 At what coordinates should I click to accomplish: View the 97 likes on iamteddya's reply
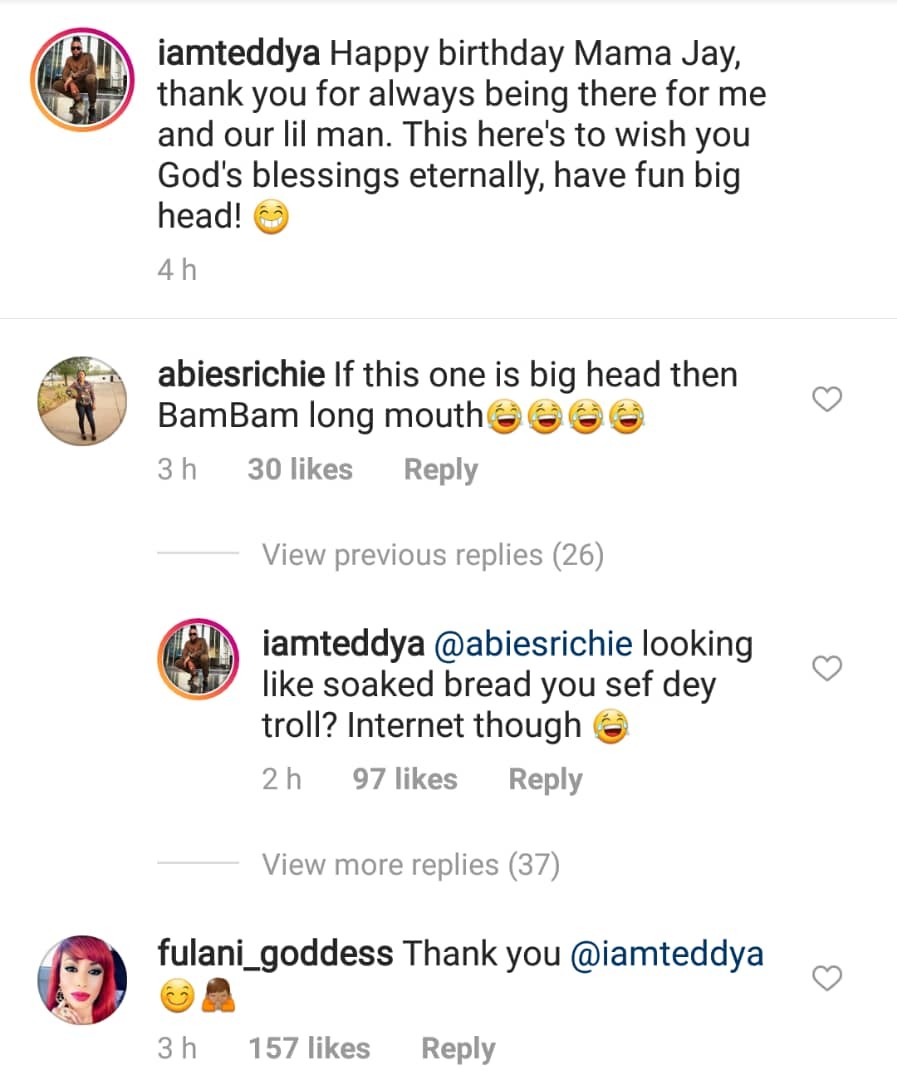point(403,778)
